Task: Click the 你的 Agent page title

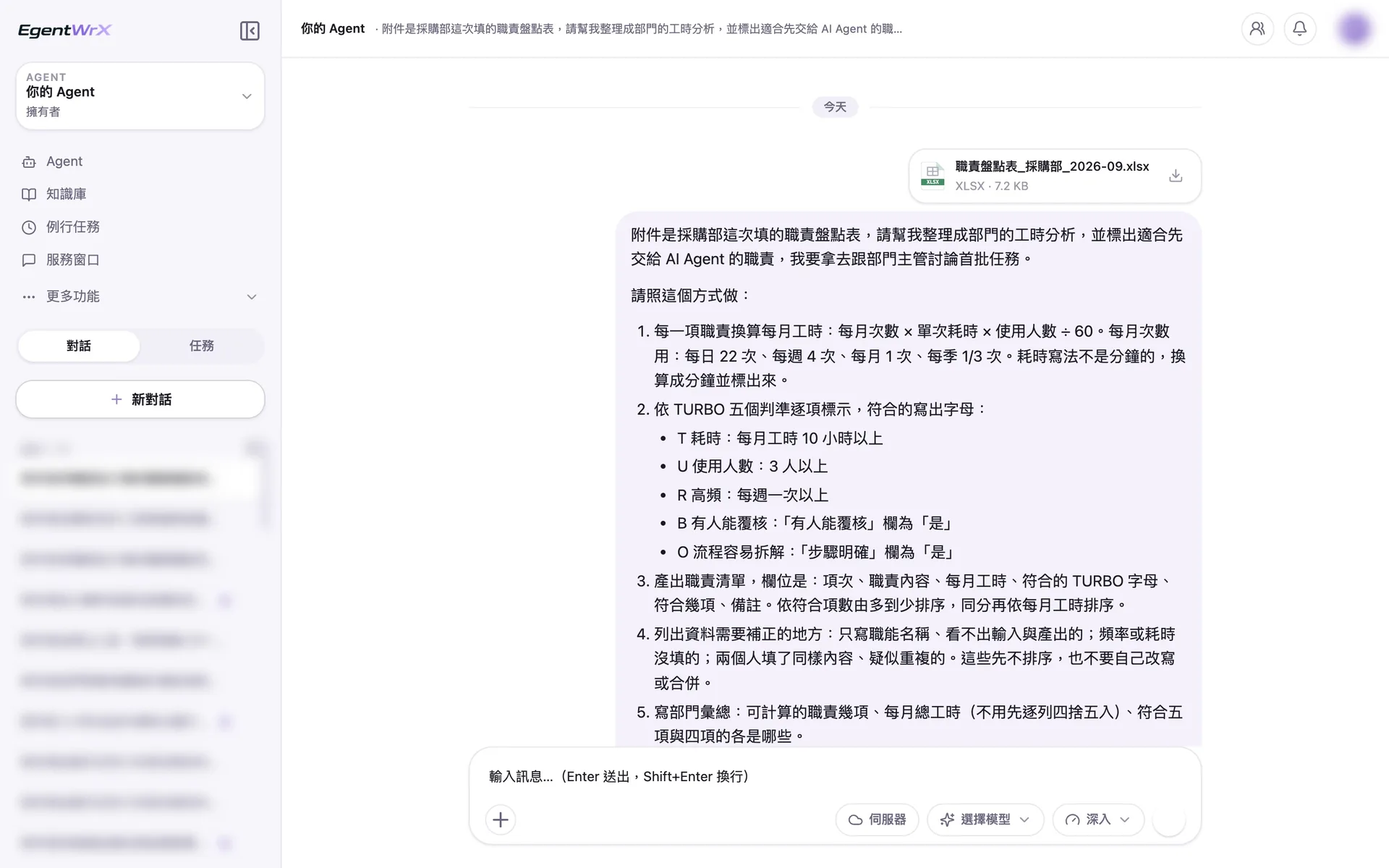Action: click(x=333, y=29)
